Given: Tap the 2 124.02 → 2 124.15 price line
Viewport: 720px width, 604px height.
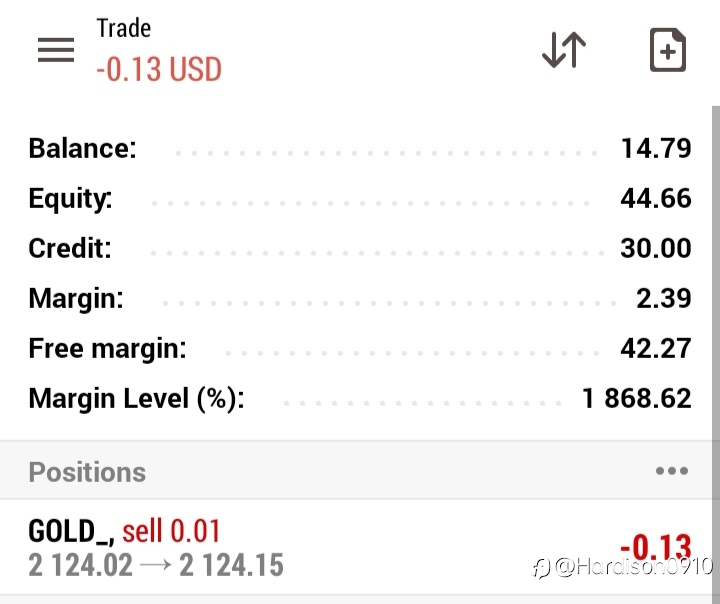Looking at the screenshot, I should 156,565.
